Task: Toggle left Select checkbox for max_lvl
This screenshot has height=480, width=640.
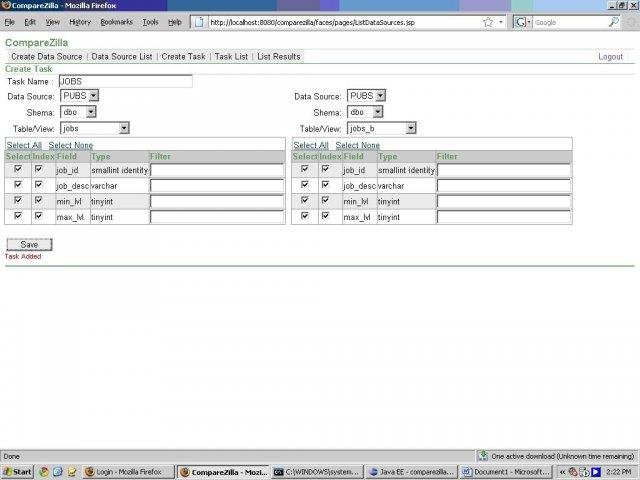Action: [x=18, y=216]
